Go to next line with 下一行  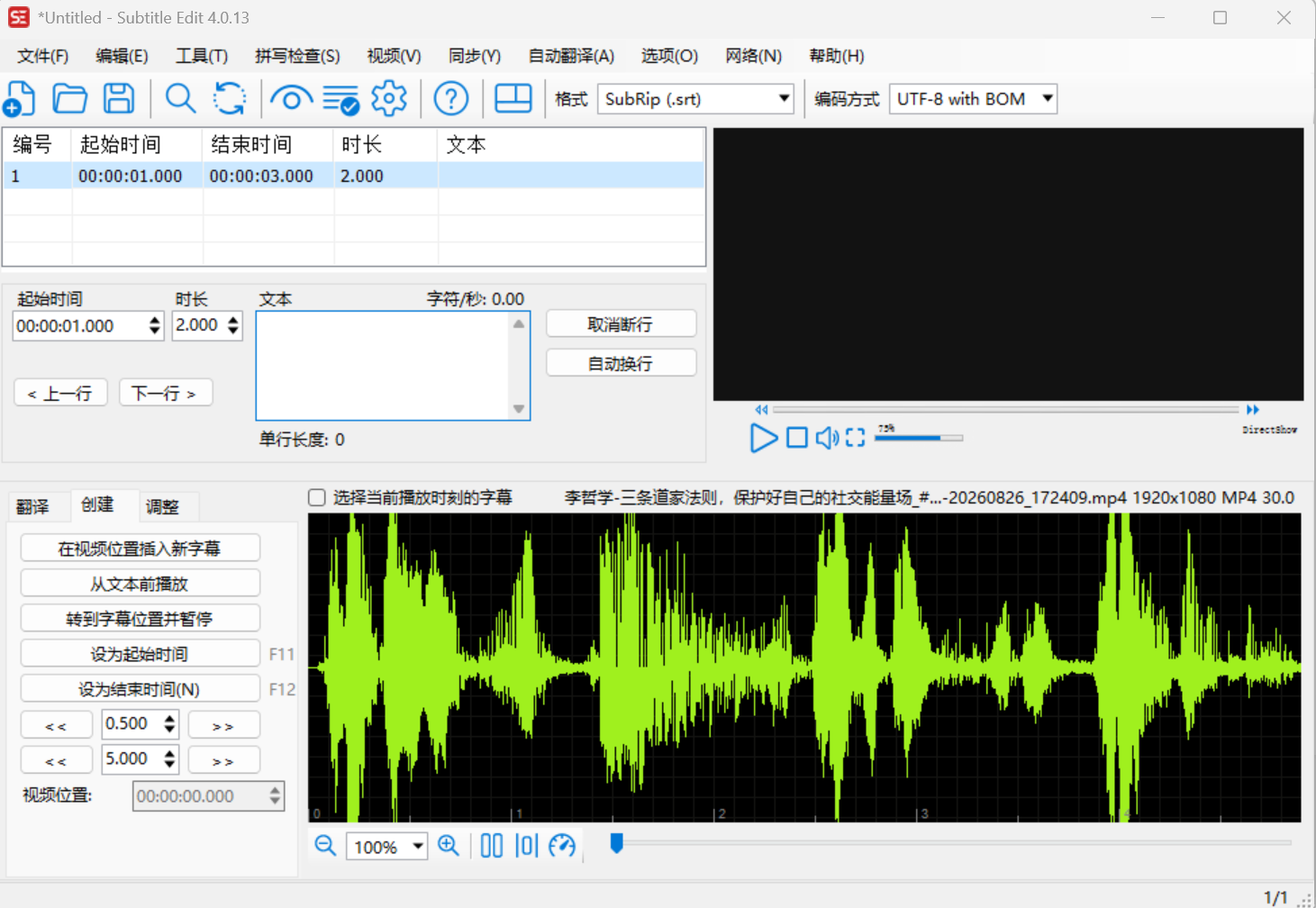click(x=165, y=393)
